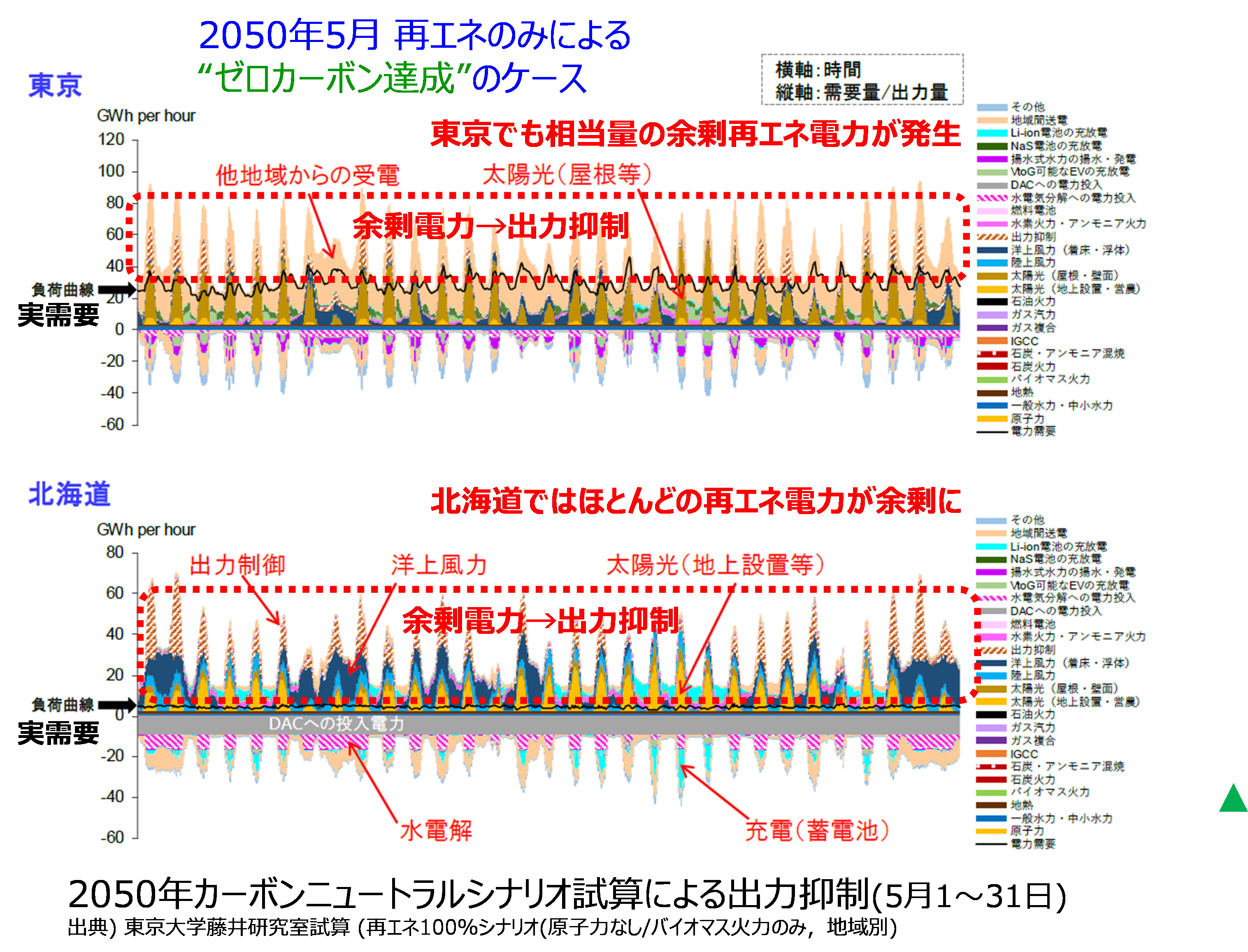Click the 充電(蓄電池) annotation label
1248x952 pixels.
point(817,831)
